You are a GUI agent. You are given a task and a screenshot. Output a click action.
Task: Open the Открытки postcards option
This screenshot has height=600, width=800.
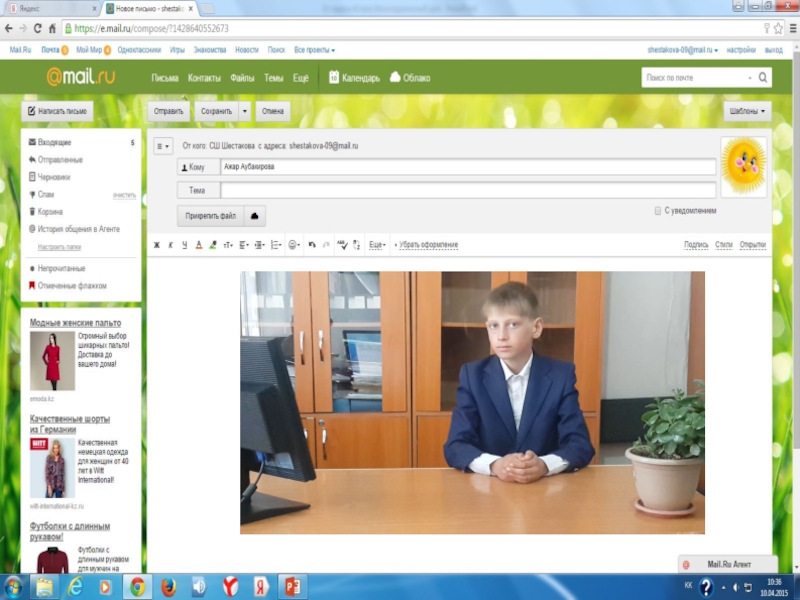tap(753, 245)
